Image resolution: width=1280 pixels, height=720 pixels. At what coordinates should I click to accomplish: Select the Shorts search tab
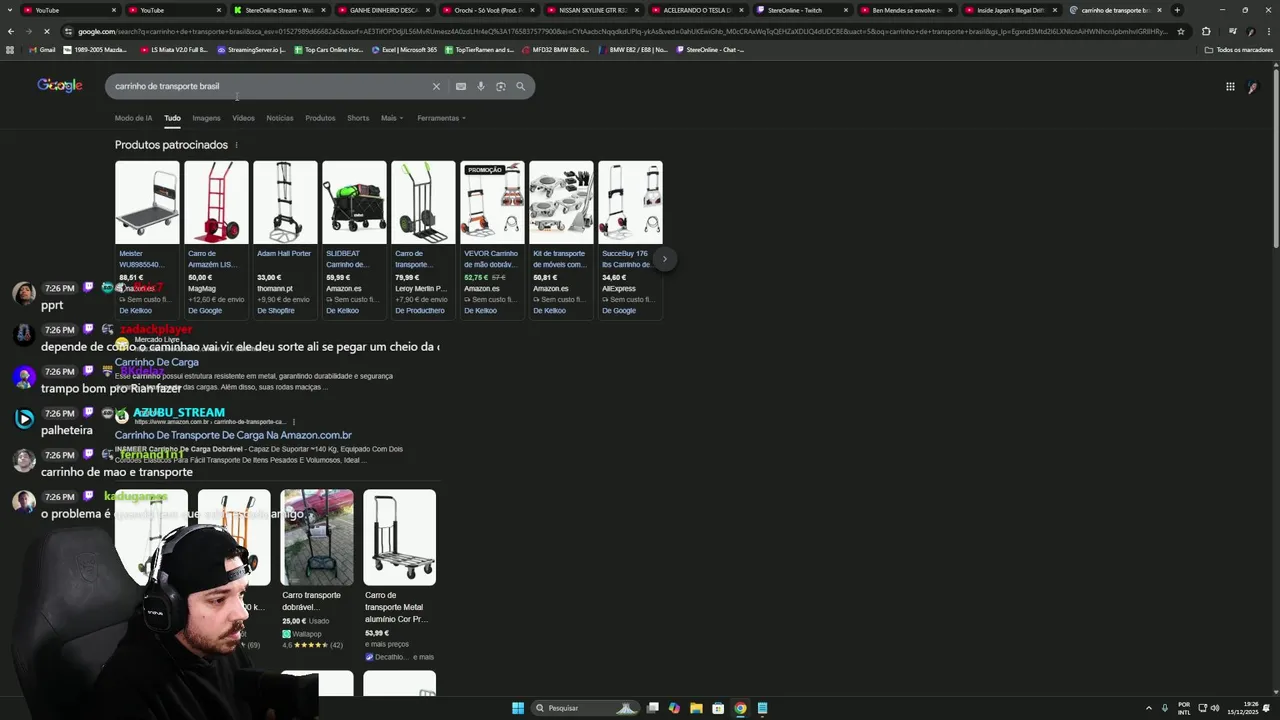(358, 118)
